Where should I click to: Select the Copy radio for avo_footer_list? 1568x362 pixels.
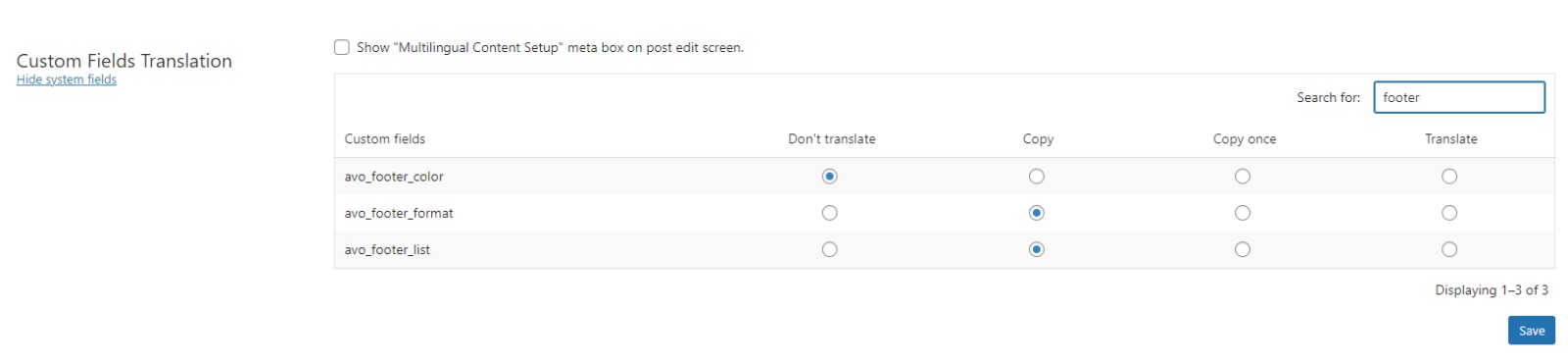(1037, 249)
